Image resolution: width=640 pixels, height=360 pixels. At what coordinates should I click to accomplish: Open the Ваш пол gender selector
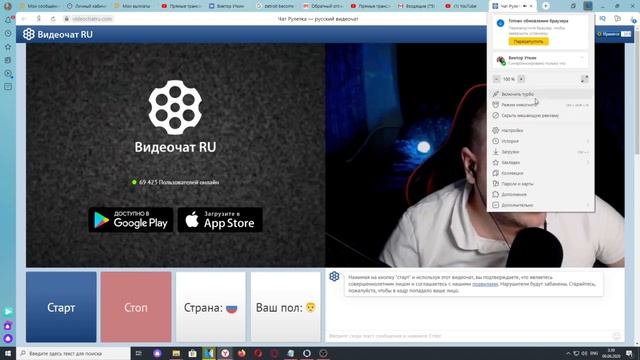coord(286,307)
